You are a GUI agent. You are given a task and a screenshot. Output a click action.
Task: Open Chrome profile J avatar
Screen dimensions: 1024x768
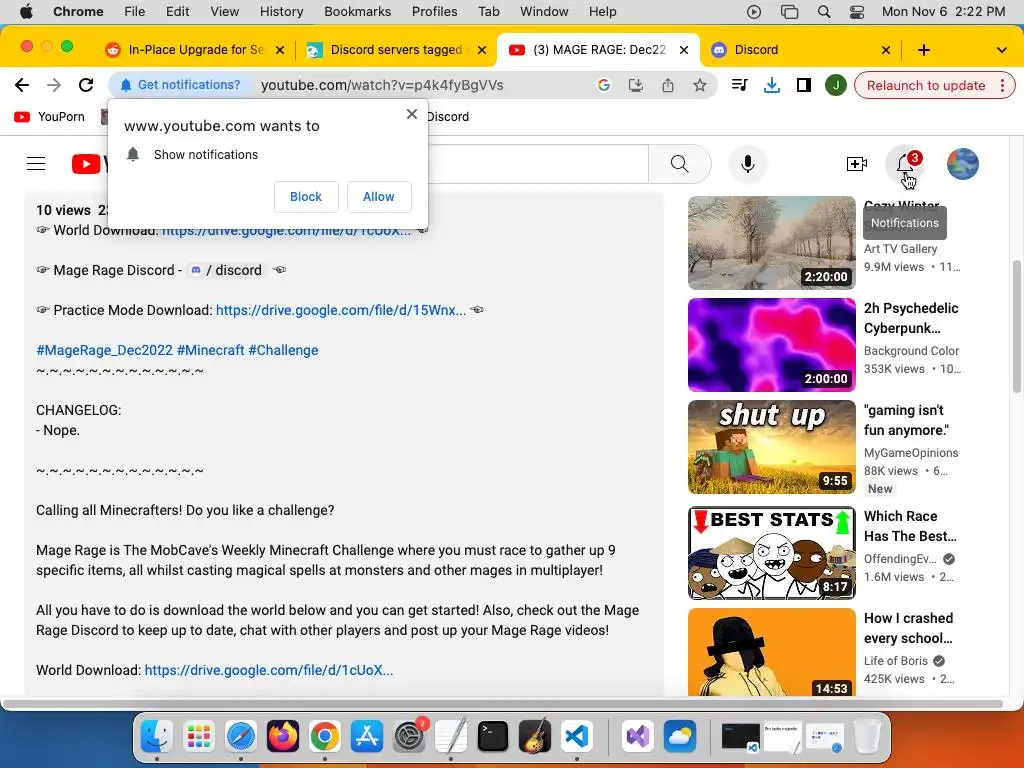(x=836, y=85)
